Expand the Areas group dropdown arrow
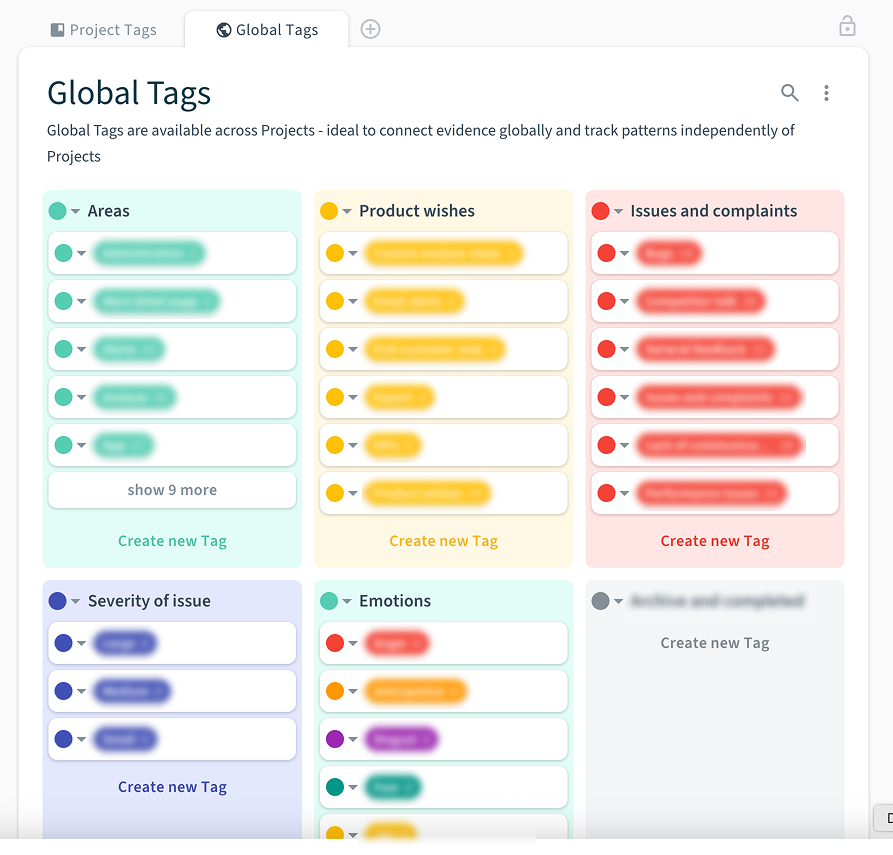This screenshot has width=893, height=855. [x=75, y=211]
